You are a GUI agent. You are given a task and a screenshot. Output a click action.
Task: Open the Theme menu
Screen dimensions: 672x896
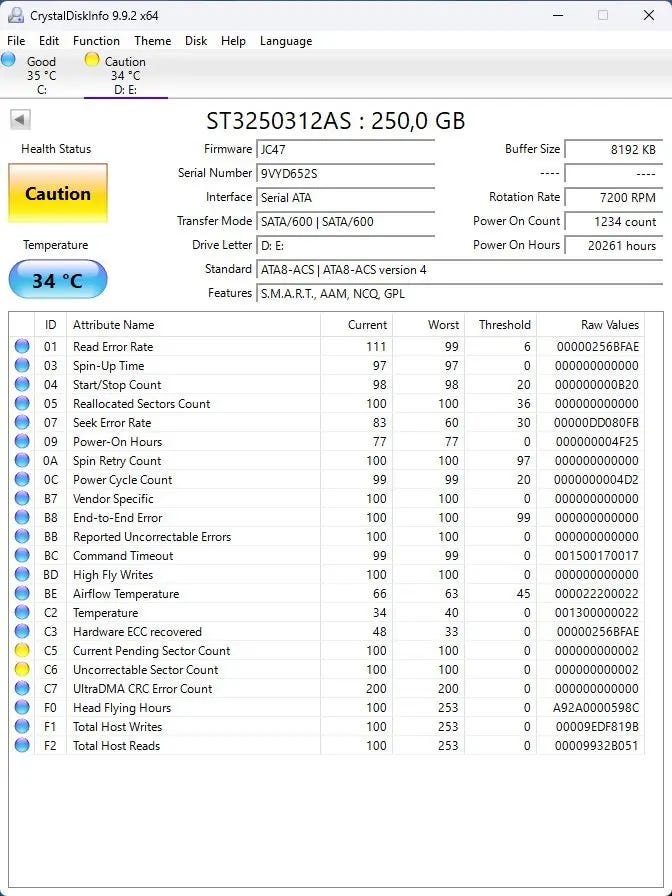point(153,41)
